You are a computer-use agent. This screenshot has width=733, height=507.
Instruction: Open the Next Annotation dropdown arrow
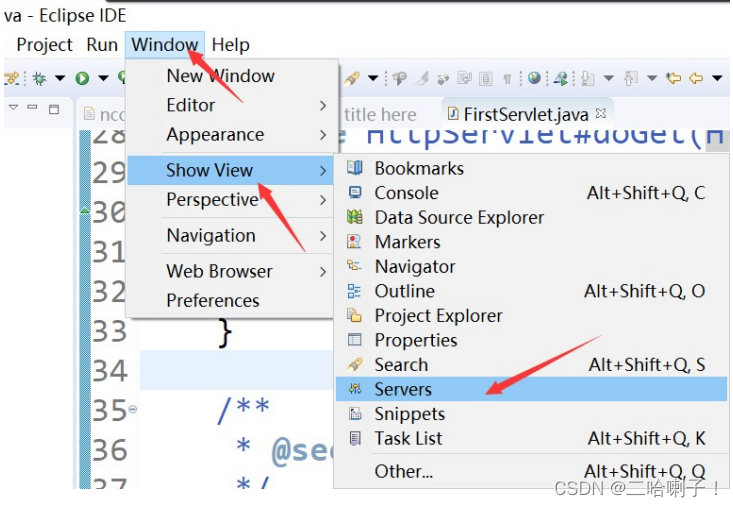coord(608,78)
